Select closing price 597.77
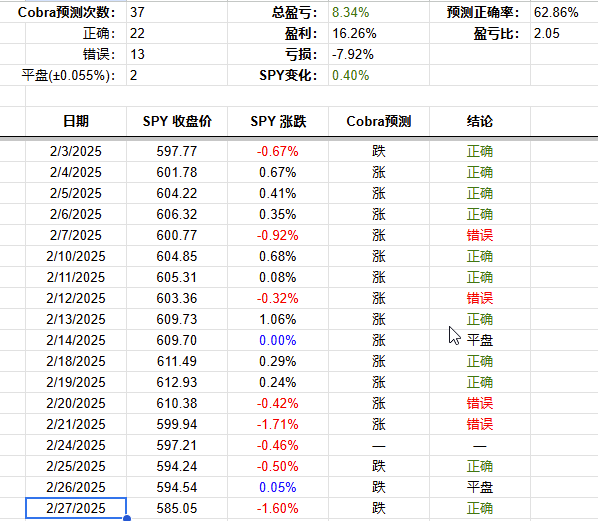Screen dimensions: 598x521 click(177, 151)
